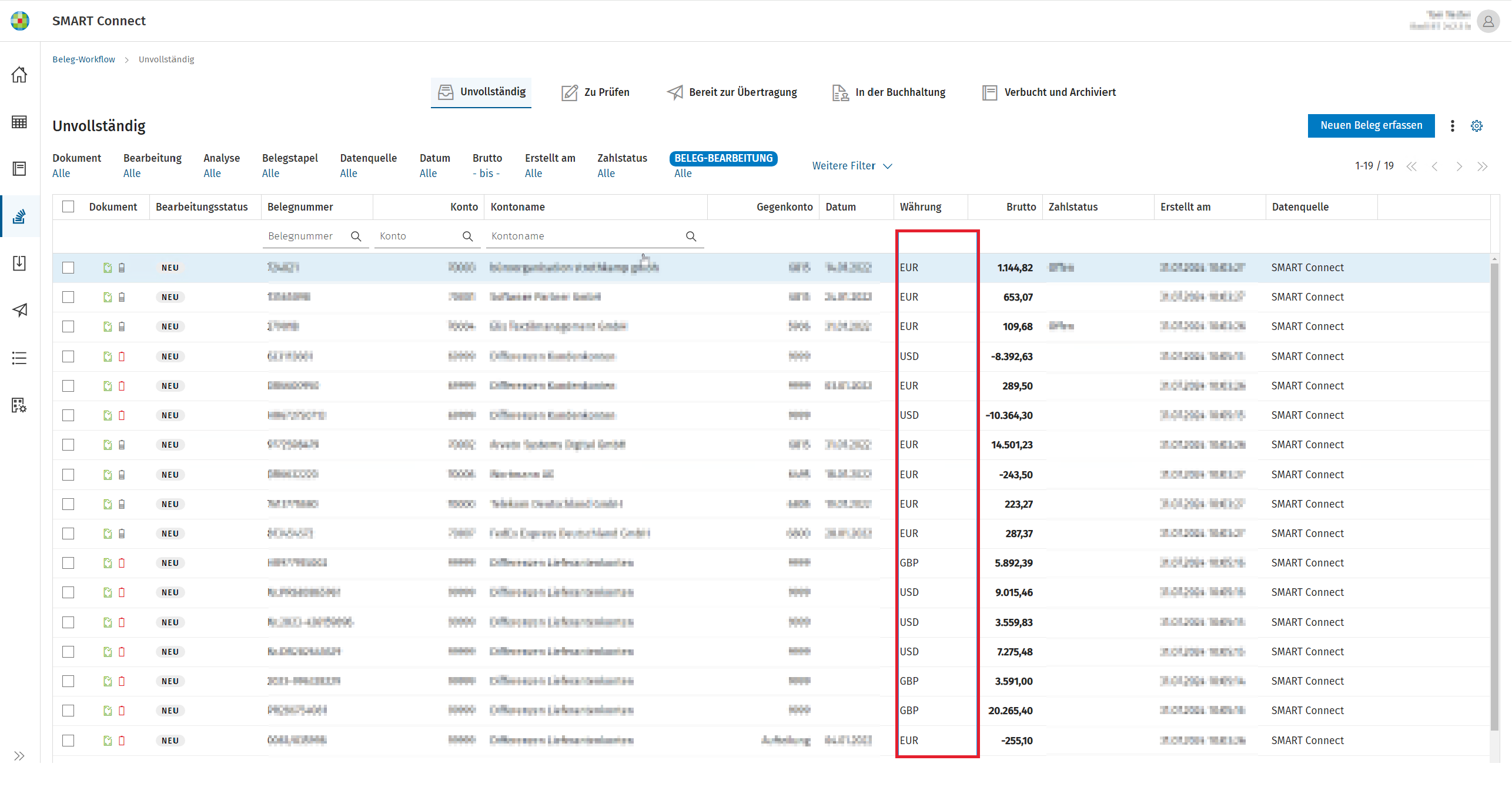Check the row with Brutto -10.364,30
Screen dimensions: 1512x800
pyautogui.click(x=68, y=415)
